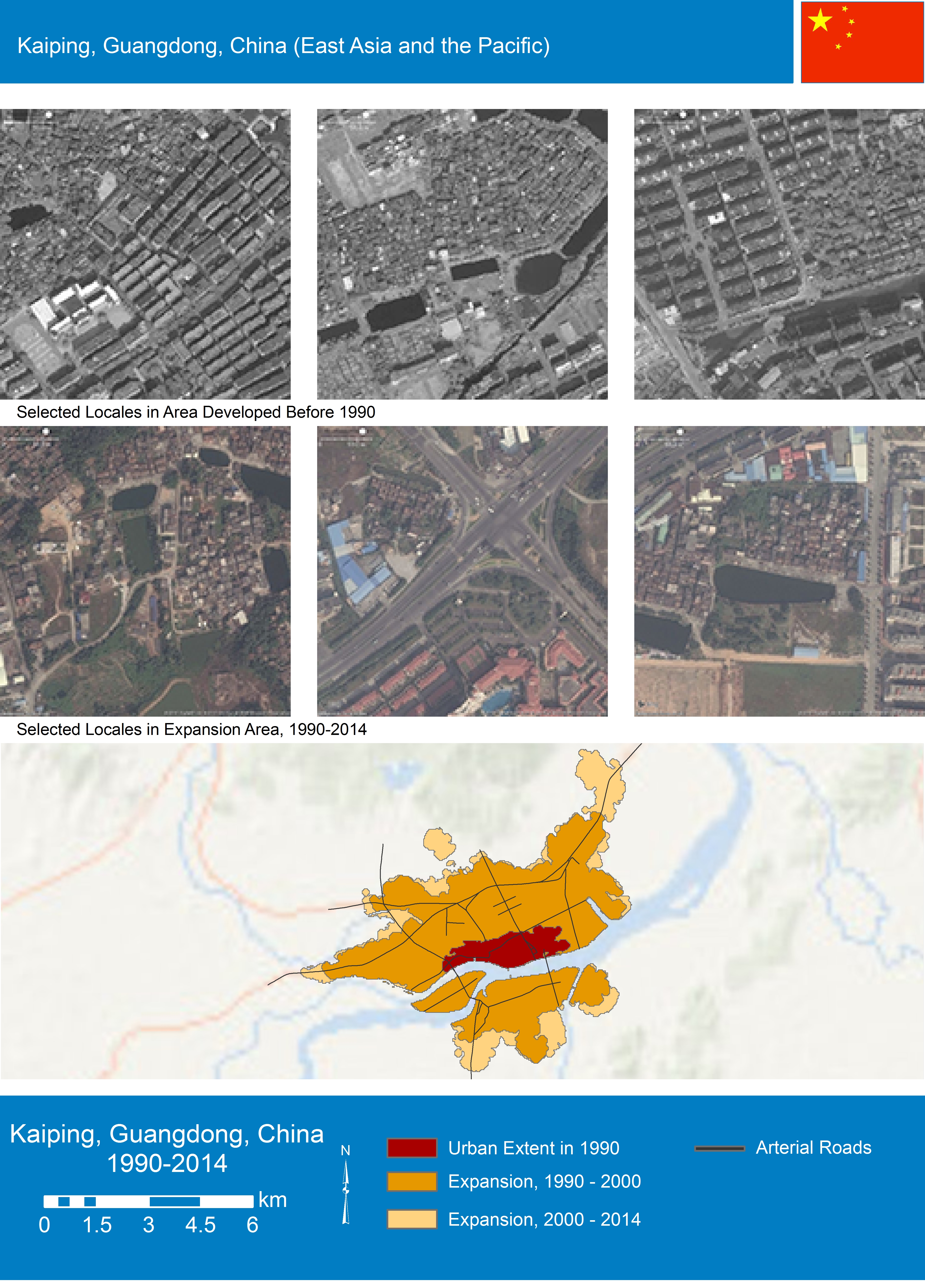Image resolution: width=925 pixels, height=1288 pixels.
Task: Open the middle grayscale pre-1990 satellite thumbnail
Action: tap(462, 254)
